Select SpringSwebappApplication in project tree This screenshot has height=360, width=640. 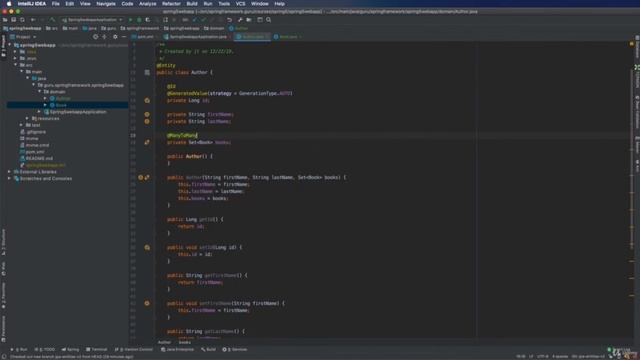click(75, 112)
